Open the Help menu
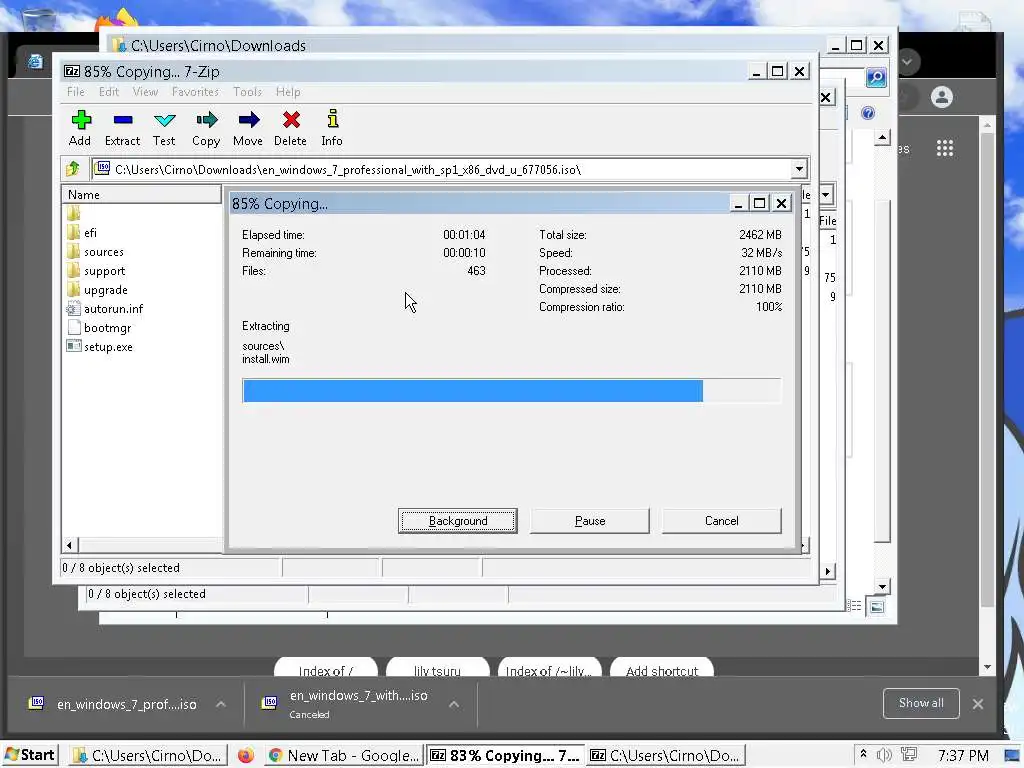This screenshot has height=768, width=1024. coord(288,92)
